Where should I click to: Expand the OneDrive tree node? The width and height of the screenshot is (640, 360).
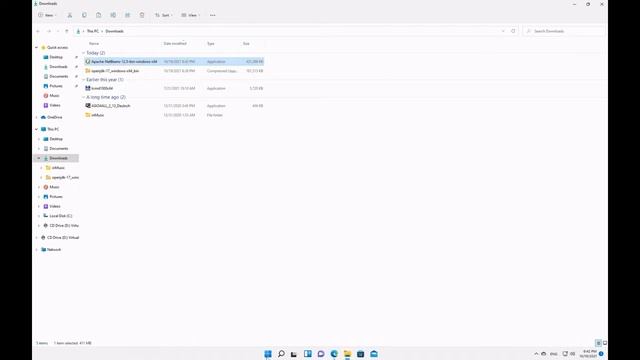point(36,117)
